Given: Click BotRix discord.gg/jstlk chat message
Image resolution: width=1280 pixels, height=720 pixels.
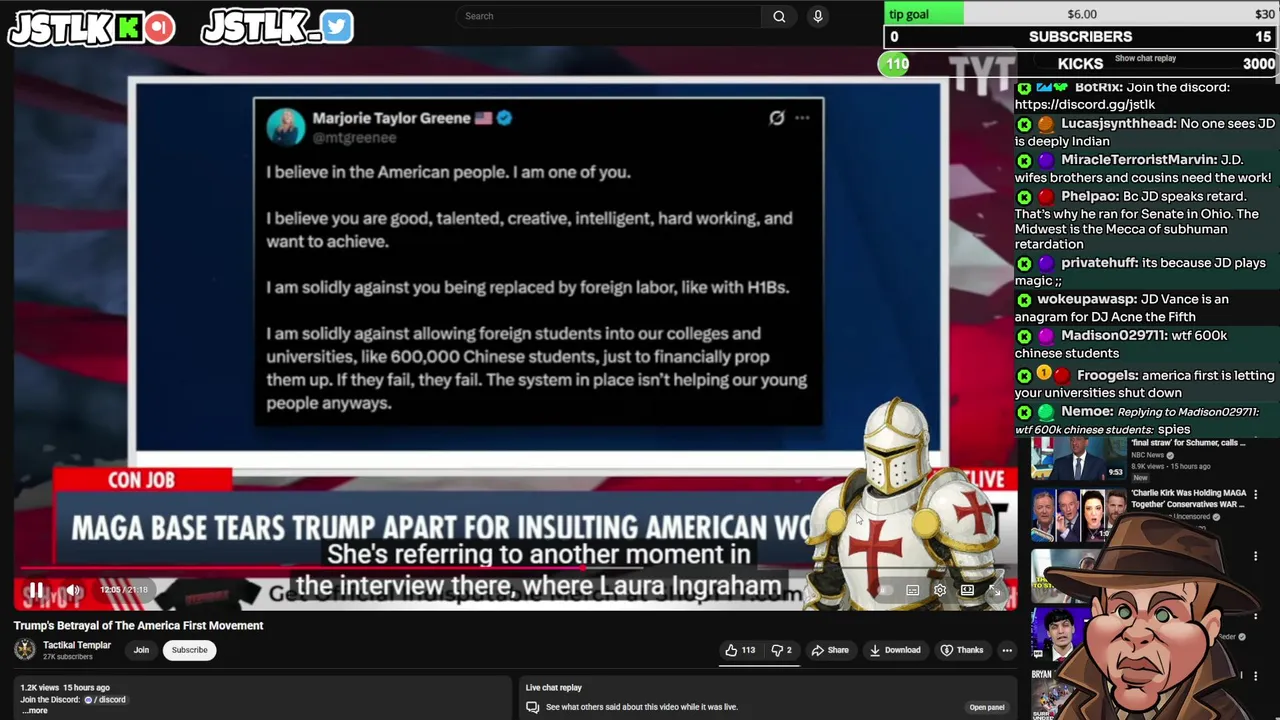Looking at the screenshot, I should click(x=1145, y=96).
